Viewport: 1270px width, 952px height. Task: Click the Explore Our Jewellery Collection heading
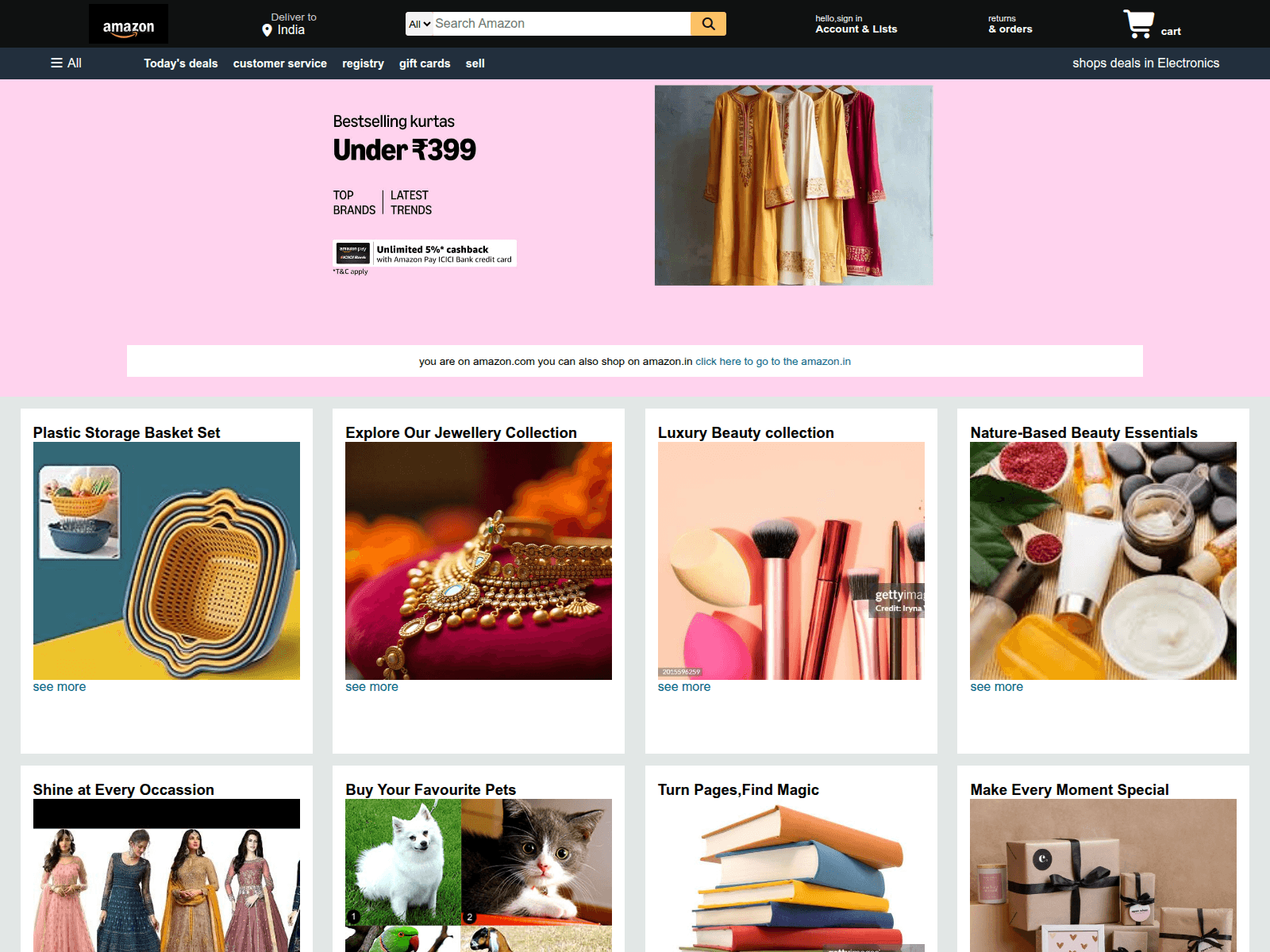click(461, 432)
